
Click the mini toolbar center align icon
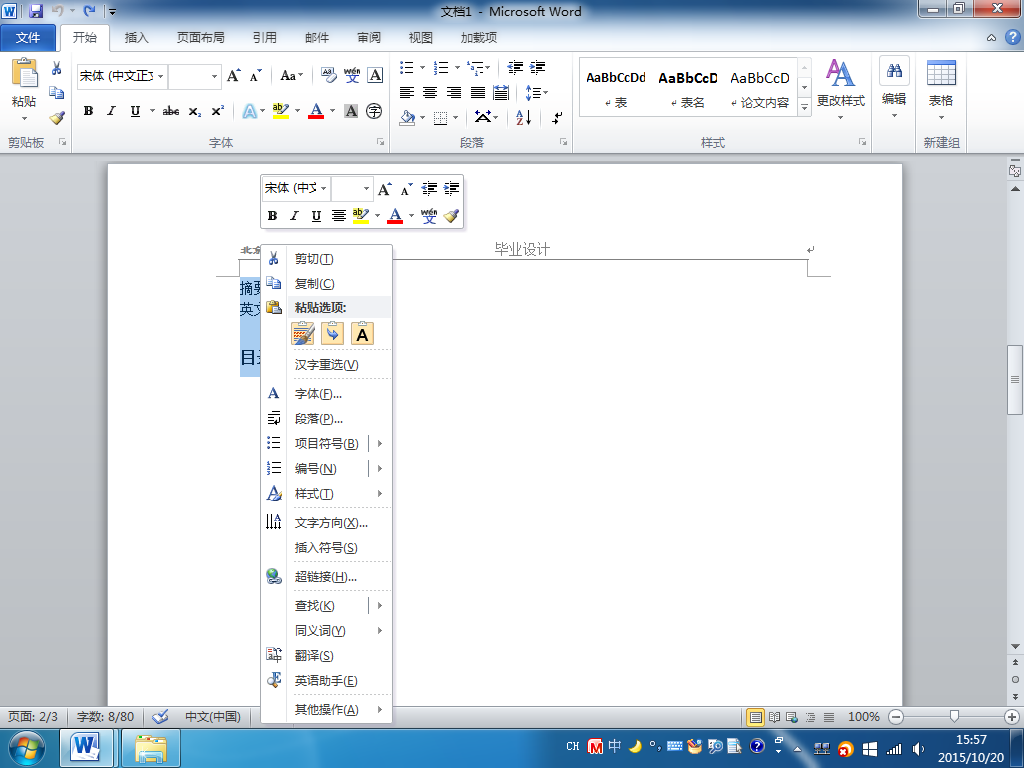point(338,216)
